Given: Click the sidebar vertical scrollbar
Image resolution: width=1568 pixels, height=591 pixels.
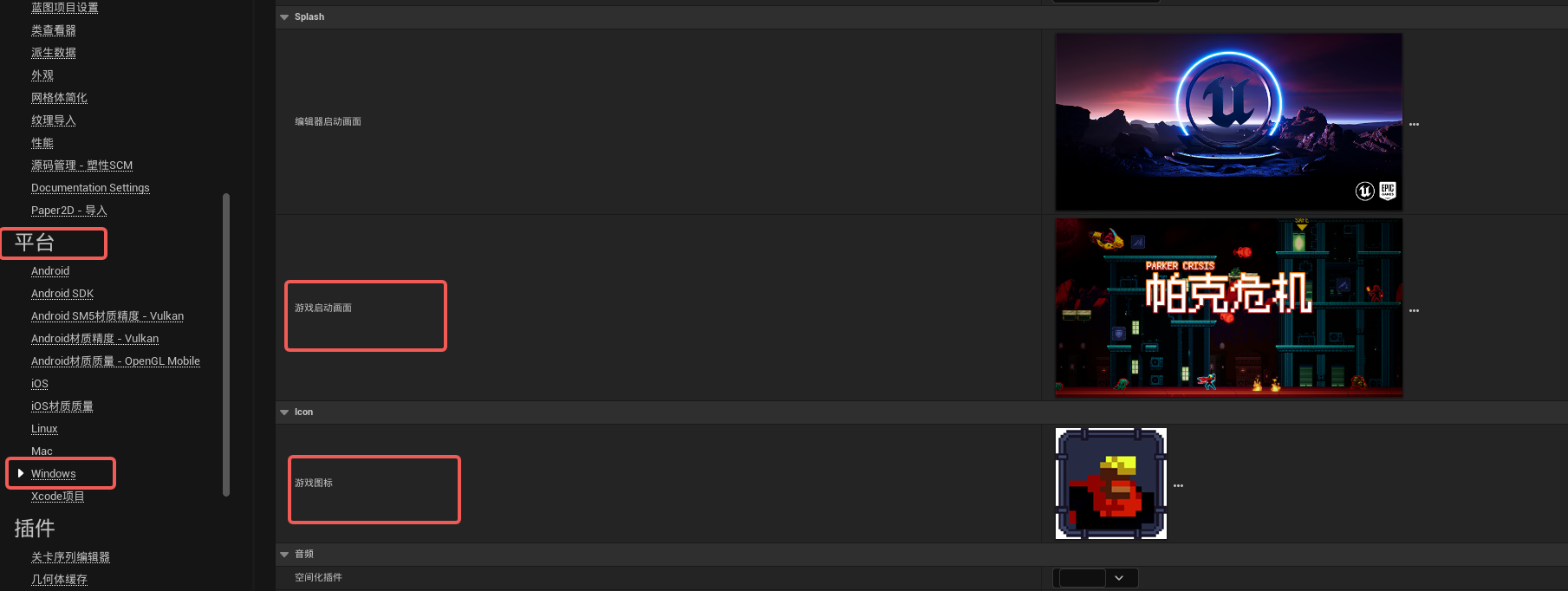Looking at the screenshot, I should (226, 345).
